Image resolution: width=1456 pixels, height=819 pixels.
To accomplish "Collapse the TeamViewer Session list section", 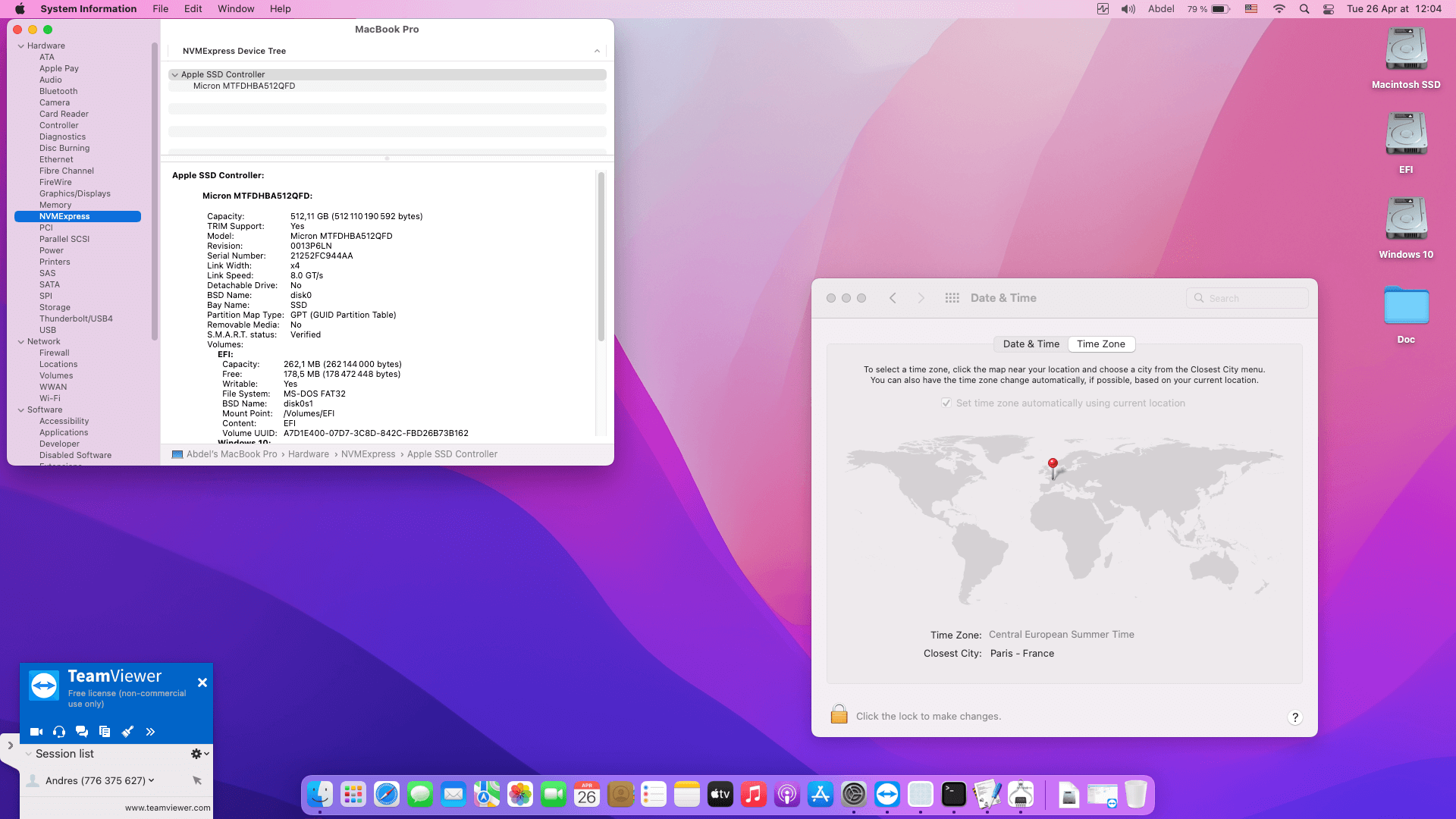I will point(28,754).
